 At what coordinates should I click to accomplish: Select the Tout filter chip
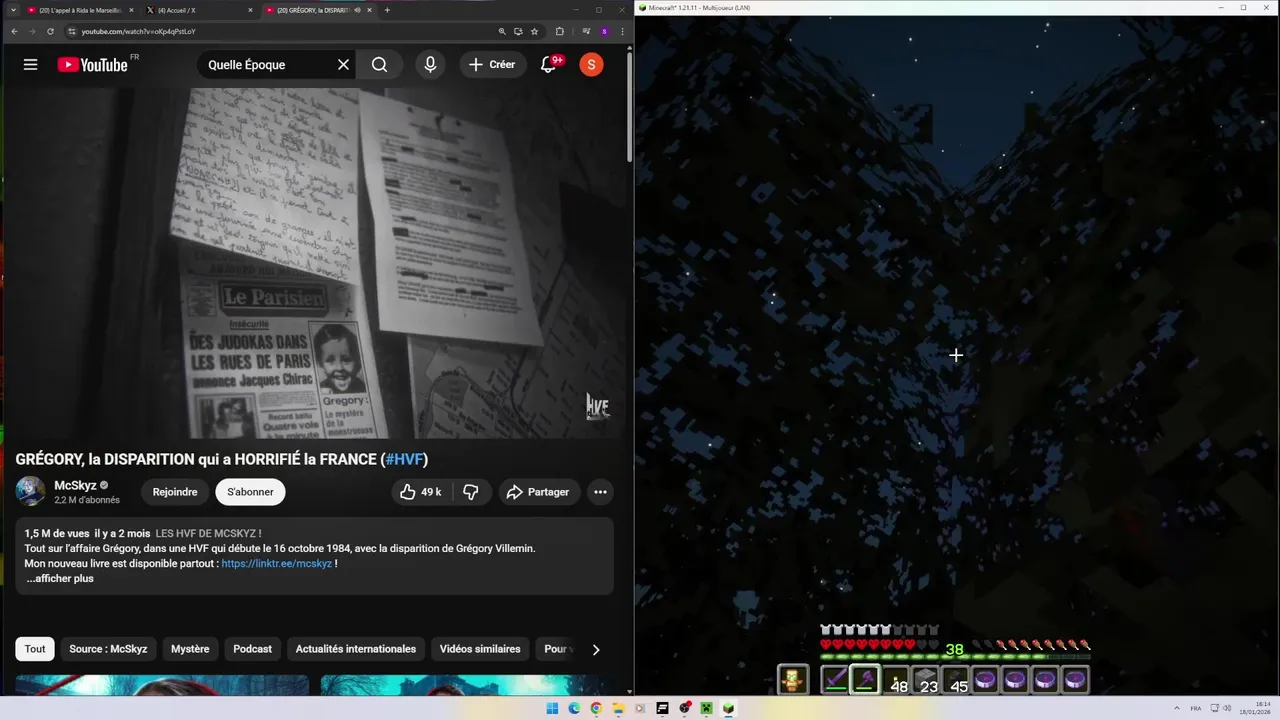(x=35, y=649)
